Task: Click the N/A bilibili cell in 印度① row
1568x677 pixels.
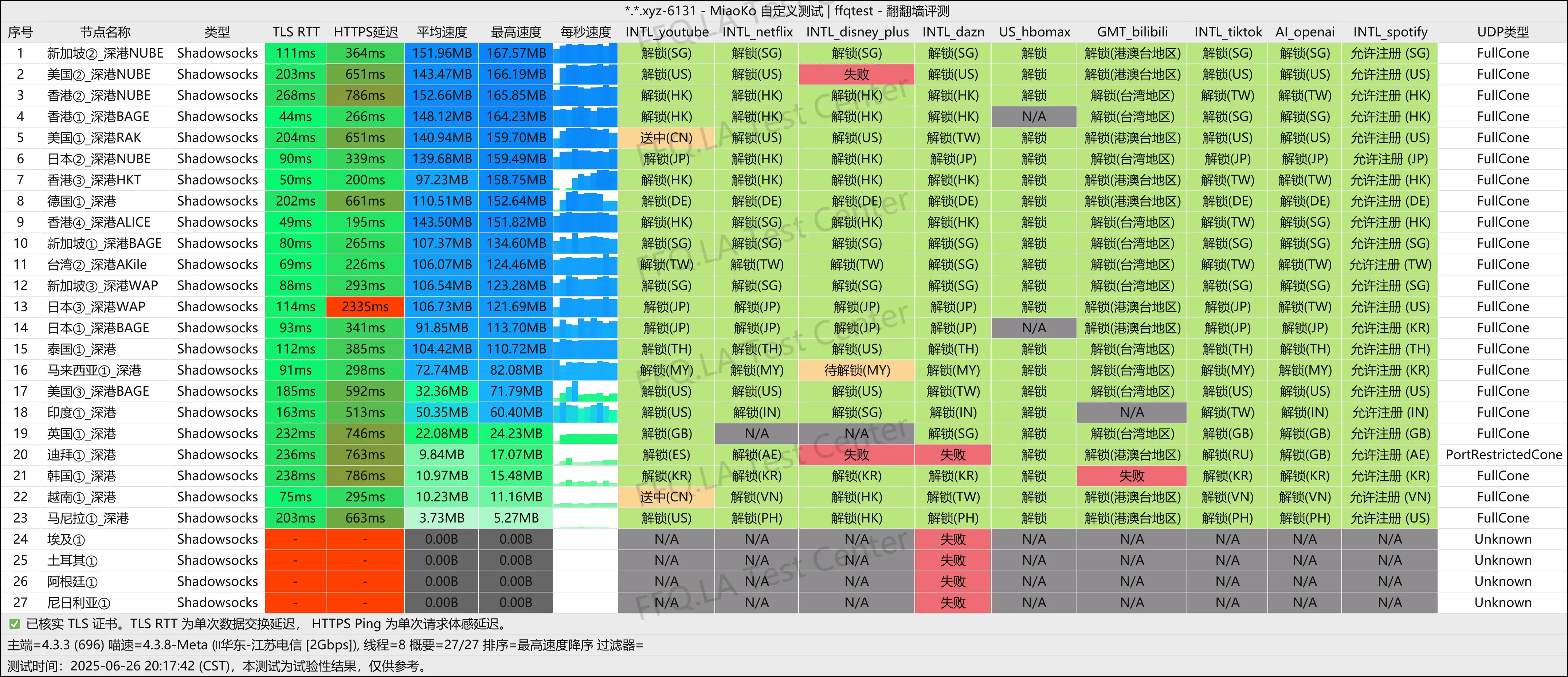Action: coord(1132,413)
